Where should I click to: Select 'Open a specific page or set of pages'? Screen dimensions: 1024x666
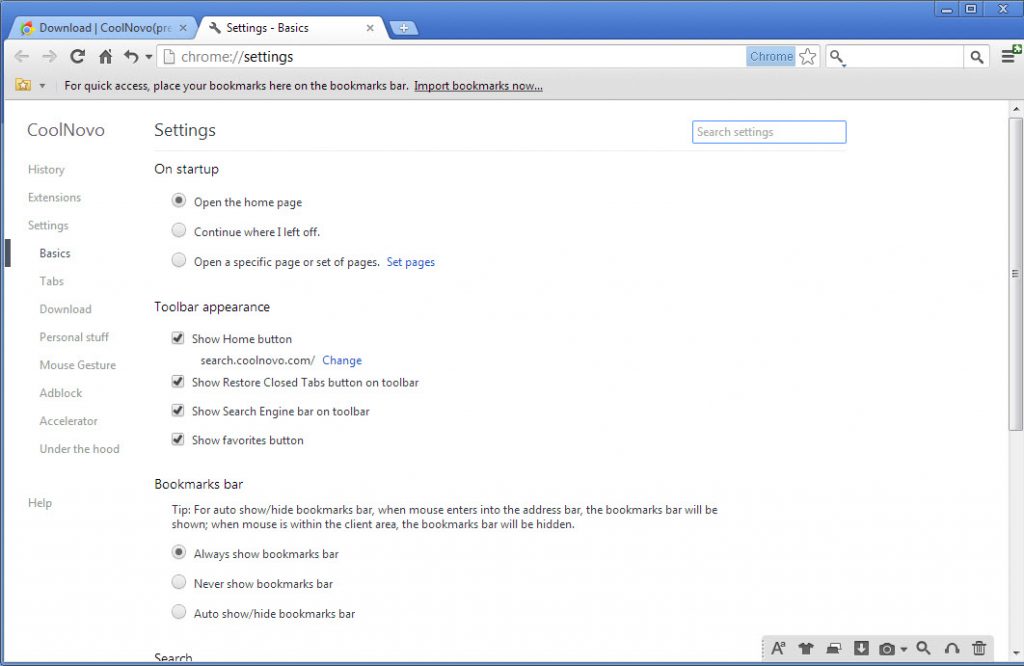click(178, 260)
